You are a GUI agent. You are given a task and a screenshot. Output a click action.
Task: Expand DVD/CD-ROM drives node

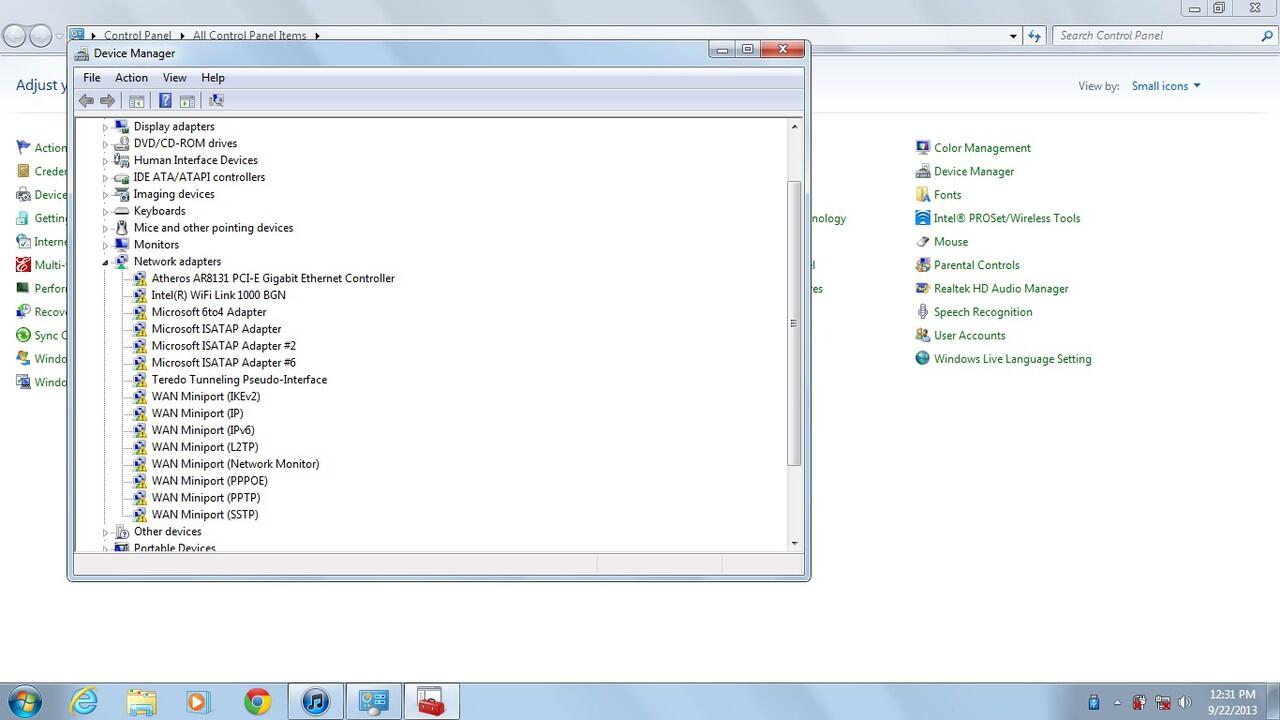click(x=105, y=144)
